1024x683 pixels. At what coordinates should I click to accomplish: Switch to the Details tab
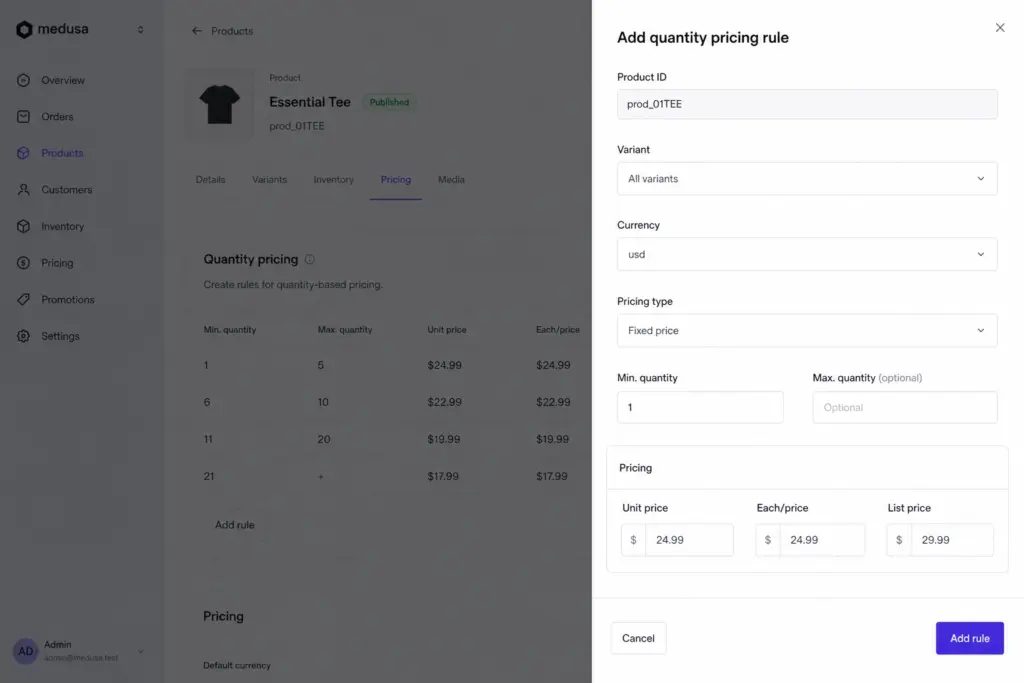tap(210, 180)
